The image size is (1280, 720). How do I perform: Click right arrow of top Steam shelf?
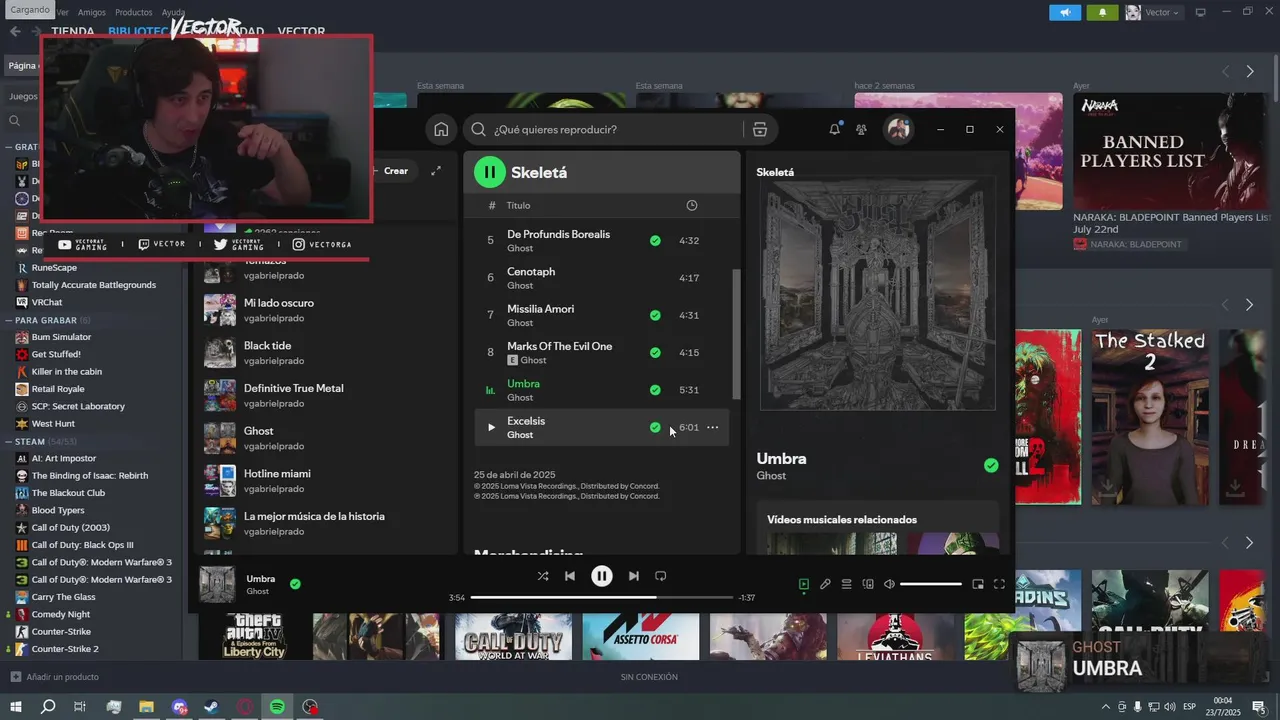coord(1249,71)
